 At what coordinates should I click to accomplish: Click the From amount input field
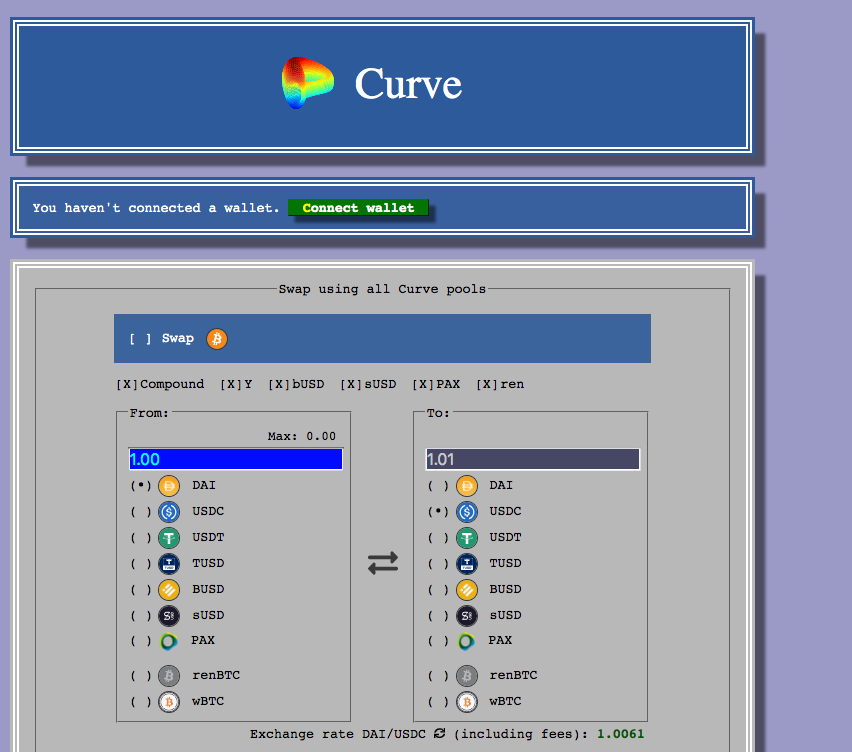pos(236,459)
